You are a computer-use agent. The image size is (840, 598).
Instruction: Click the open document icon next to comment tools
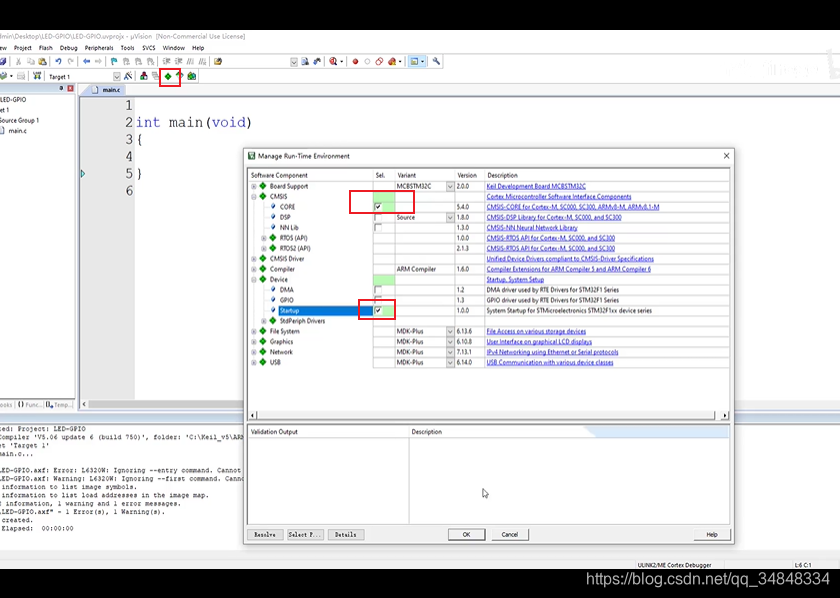tap(218, 62)
